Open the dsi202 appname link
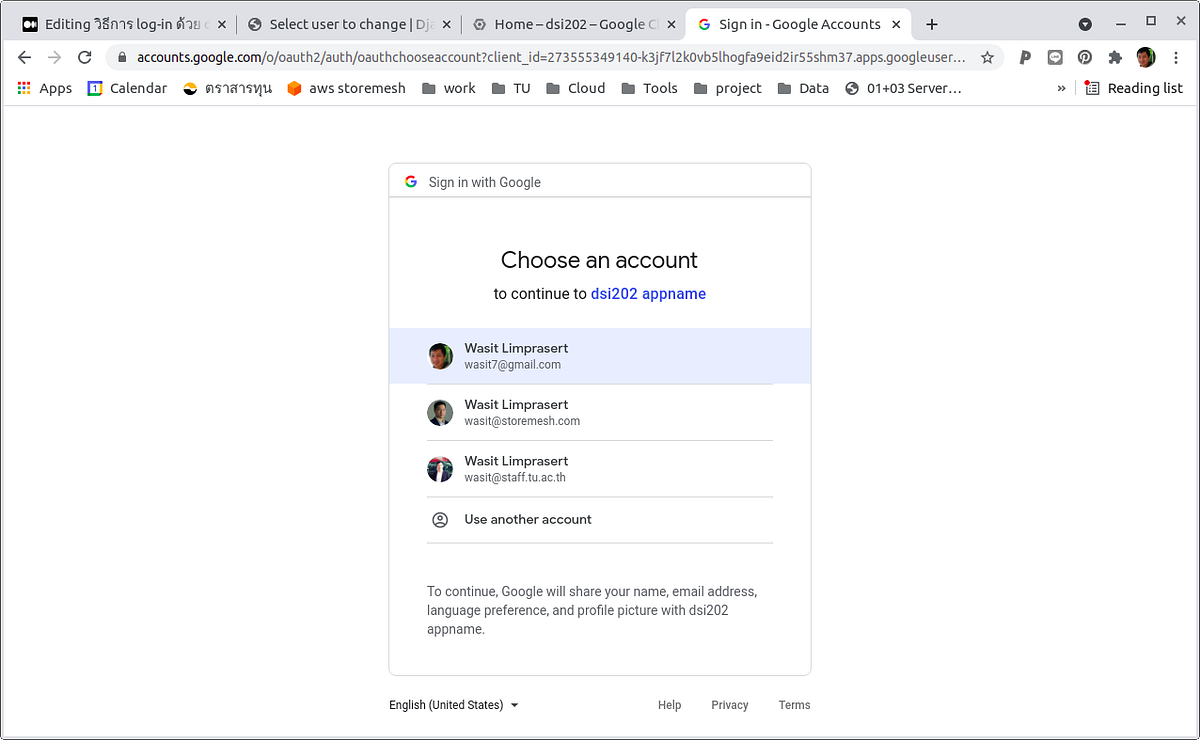This screenshot has height=740, width=1200. 648,293
